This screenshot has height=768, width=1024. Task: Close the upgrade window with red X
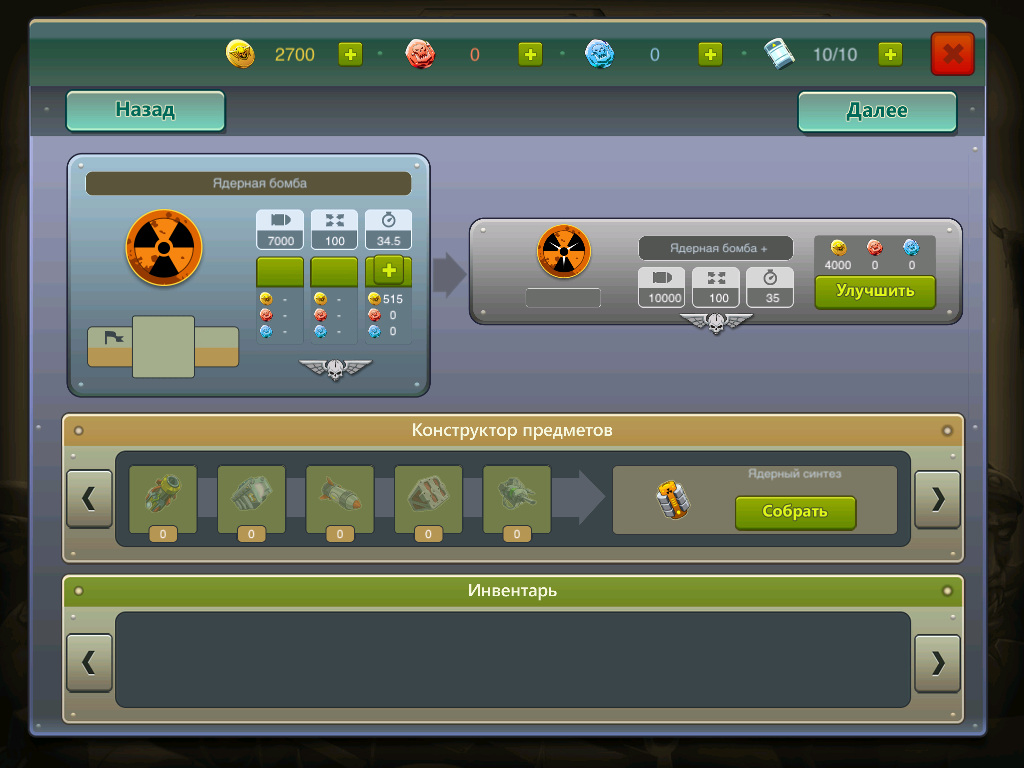953,54
